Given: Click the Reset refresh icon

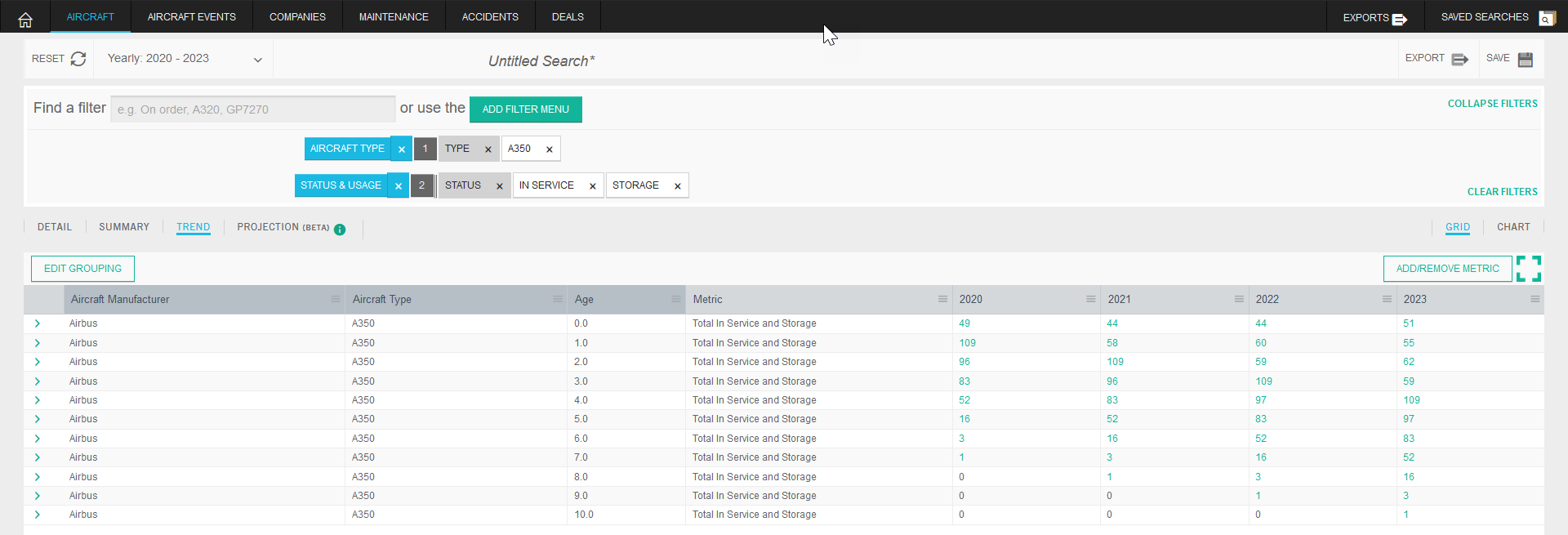Looking at the screenshot, I should coord(78,59).
